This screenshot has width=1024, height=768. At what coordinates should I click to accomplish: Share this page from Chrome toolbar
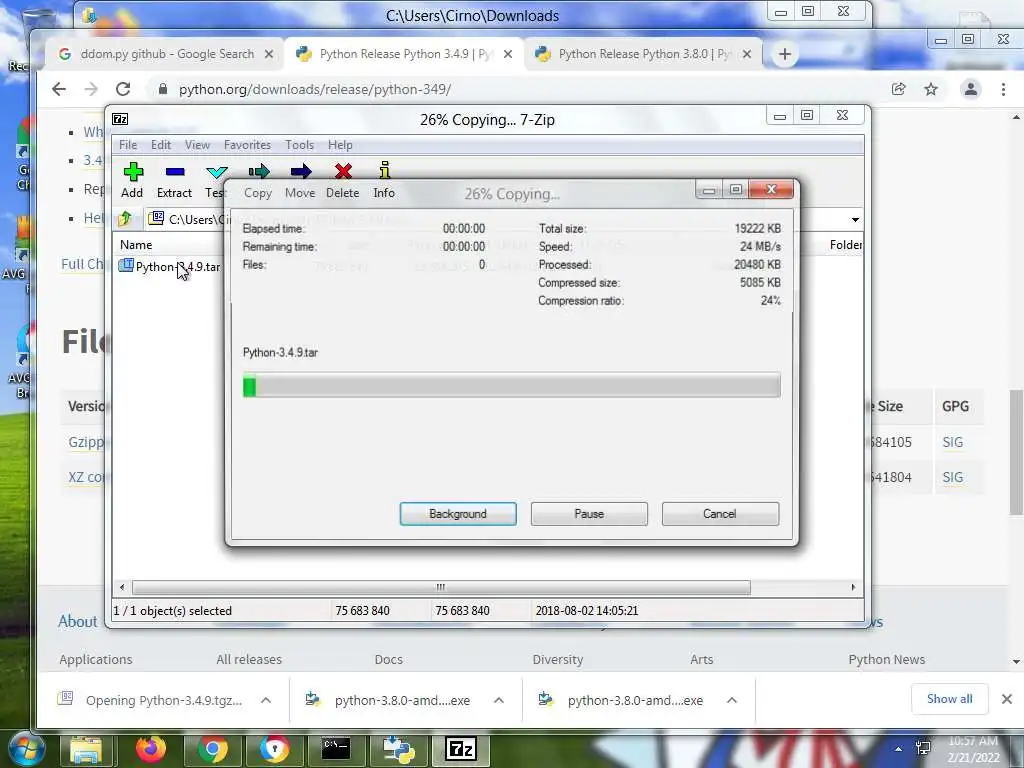click(899, 89)
